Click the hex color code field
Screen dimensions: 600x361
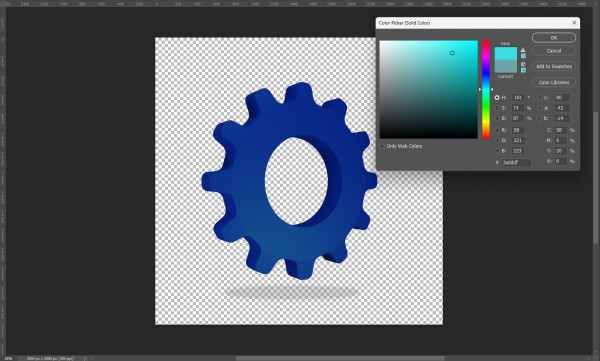[x=516, y=162]
